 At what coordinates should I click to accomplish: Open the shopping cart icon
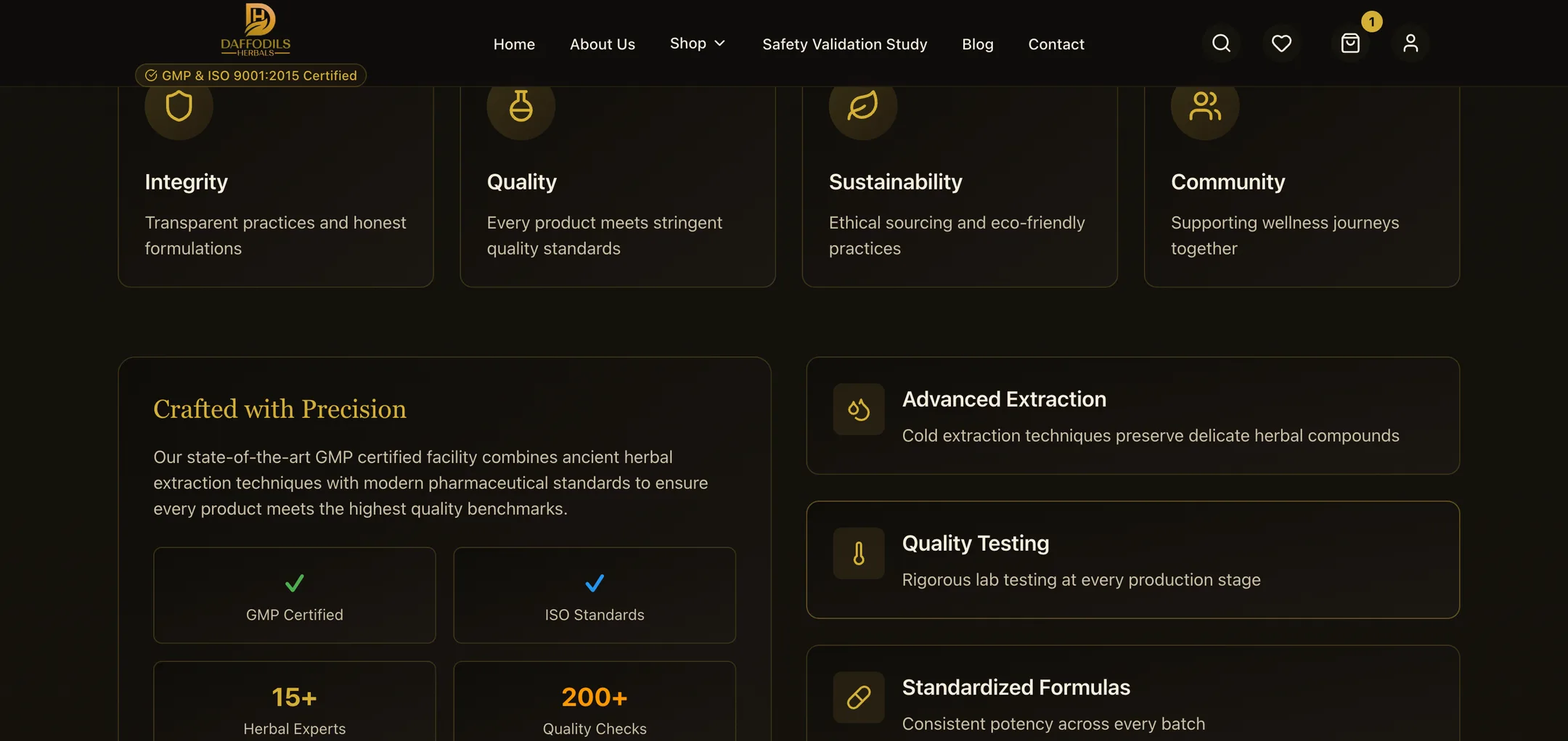1350,44
